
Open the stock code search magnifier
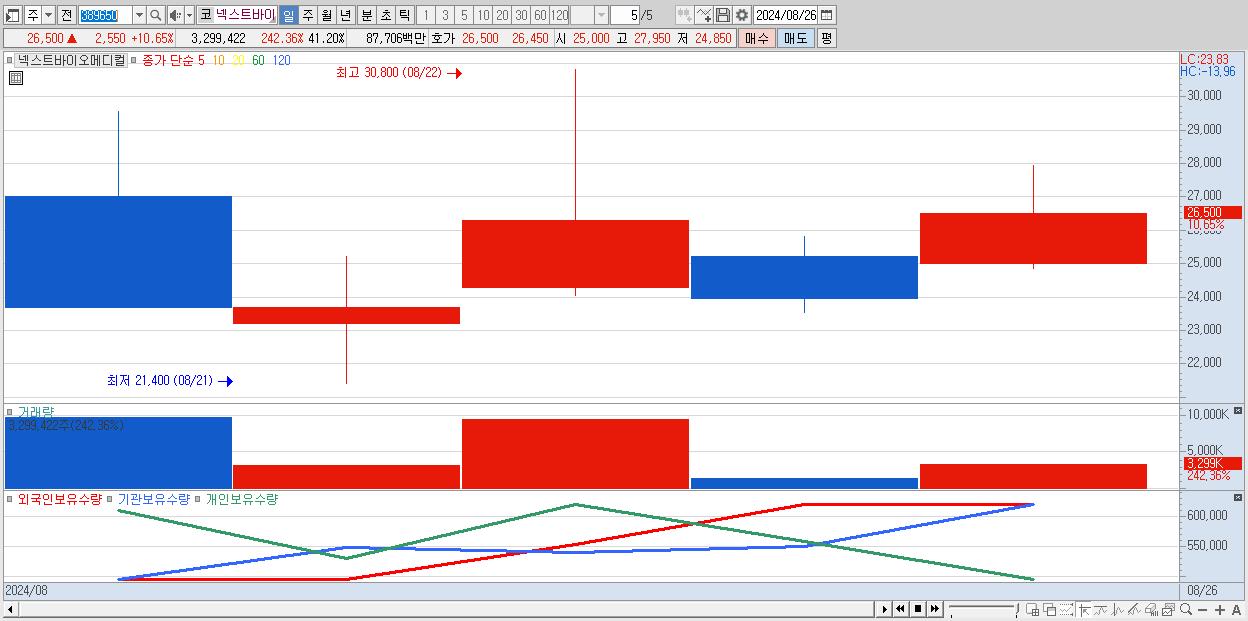tap(155, 15)
